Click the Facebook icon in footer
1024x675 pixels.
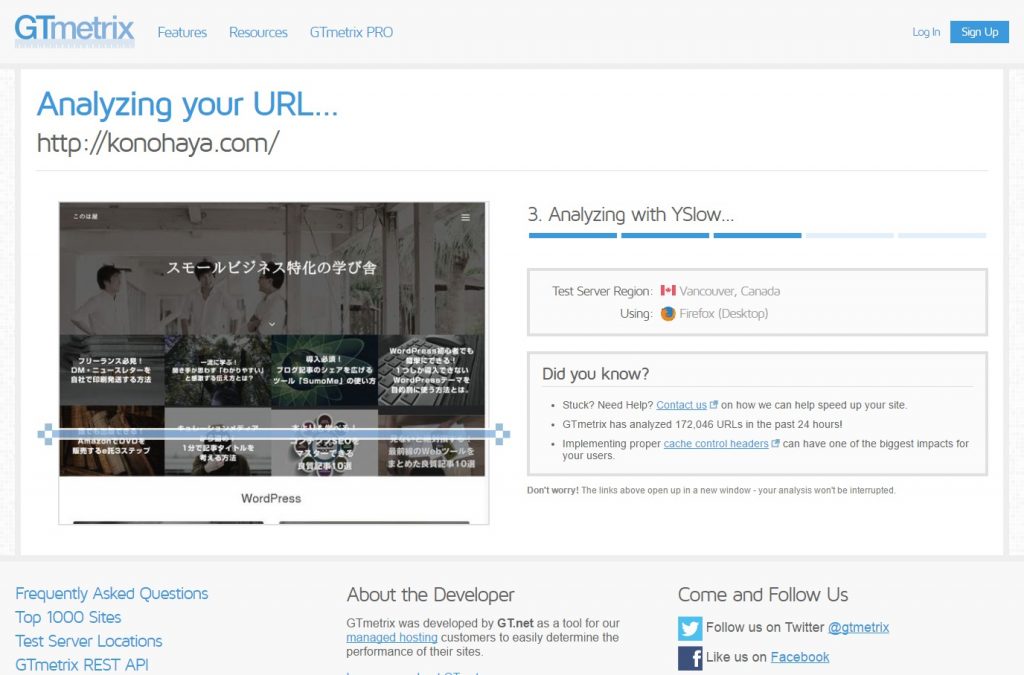pos(690,657)
